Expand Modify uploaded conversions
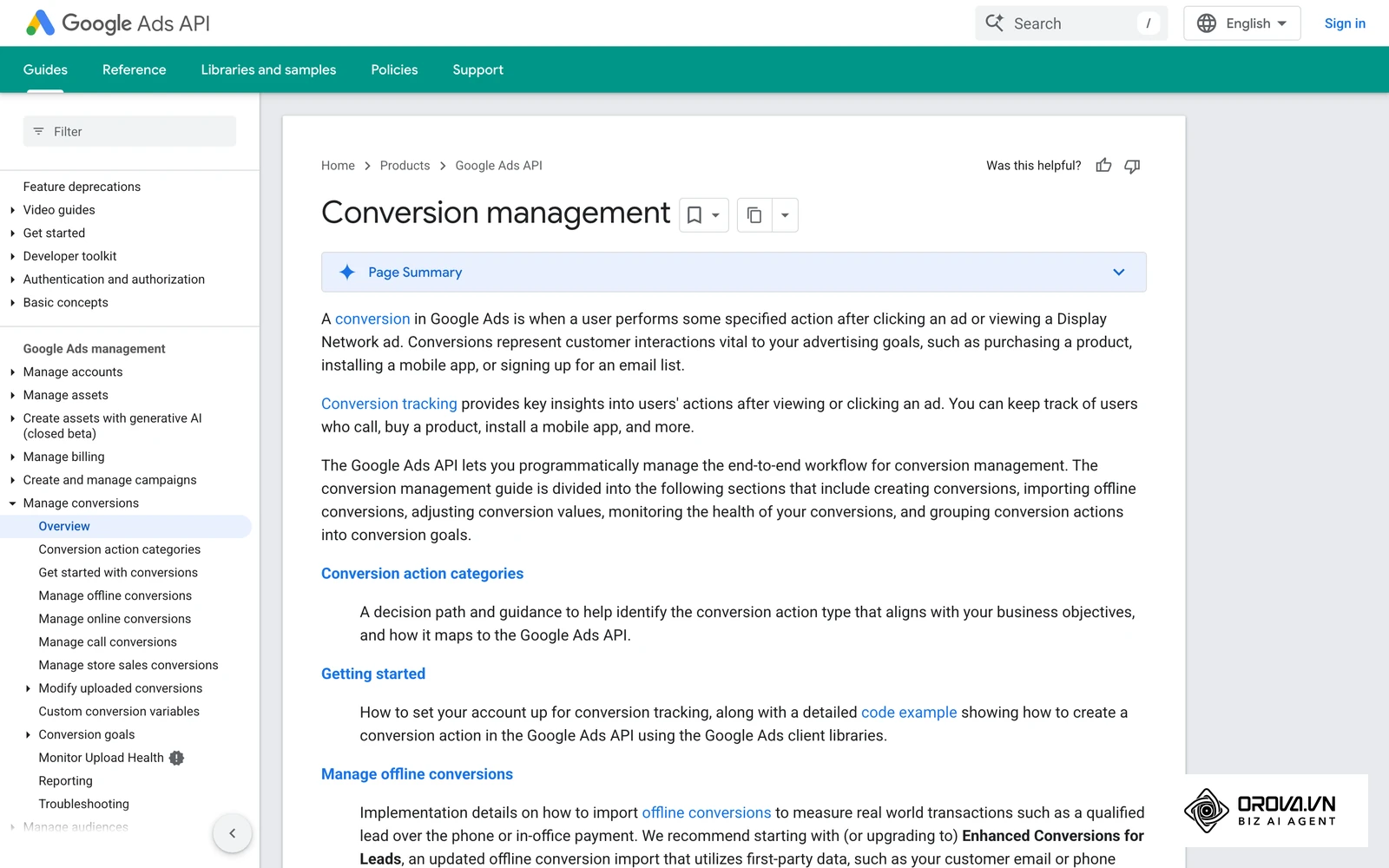The image size is (1389, 868). tap(28, 688)
